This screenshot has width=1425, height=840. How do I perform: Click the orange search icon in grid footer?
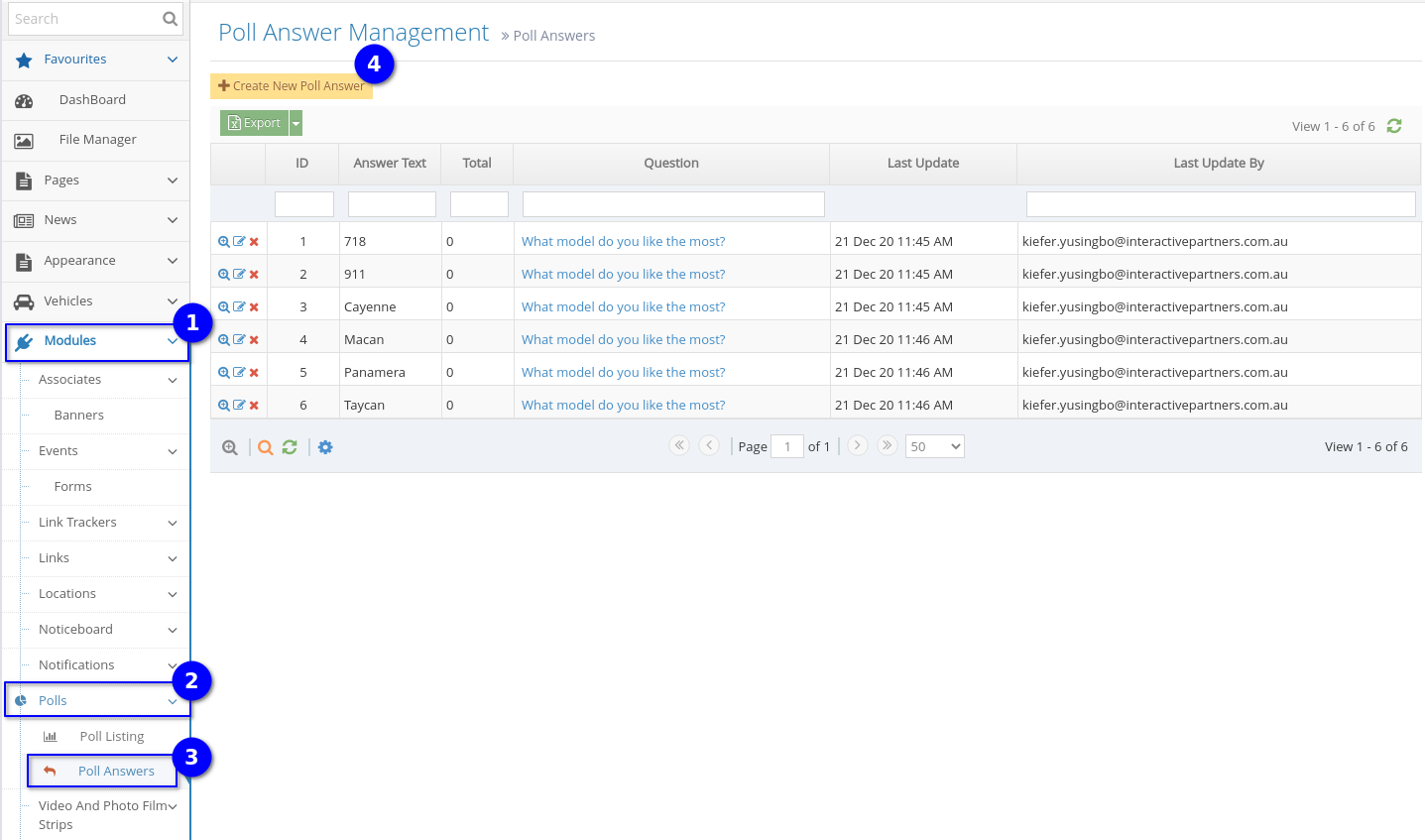(266, 448)
